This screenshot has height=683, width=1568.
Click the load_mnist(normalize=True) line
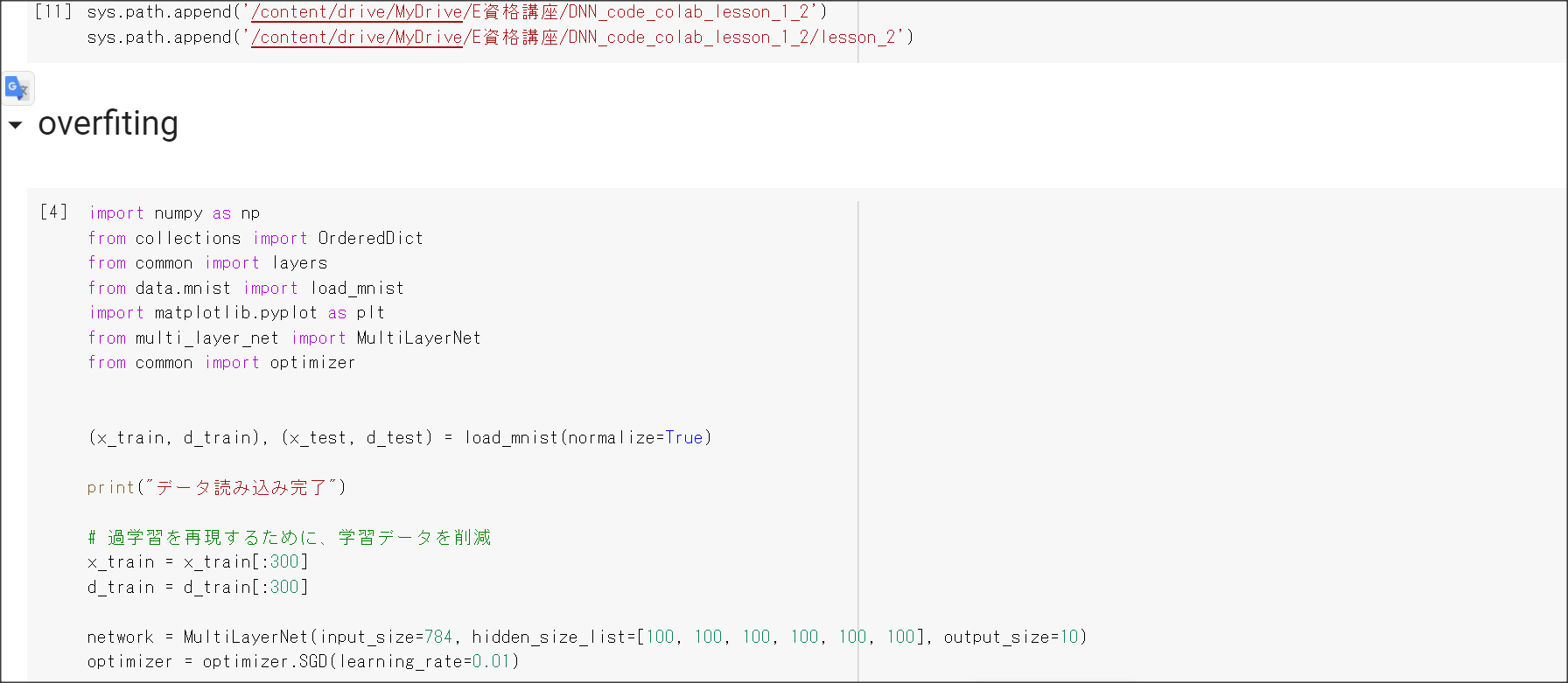coord(400,437)
